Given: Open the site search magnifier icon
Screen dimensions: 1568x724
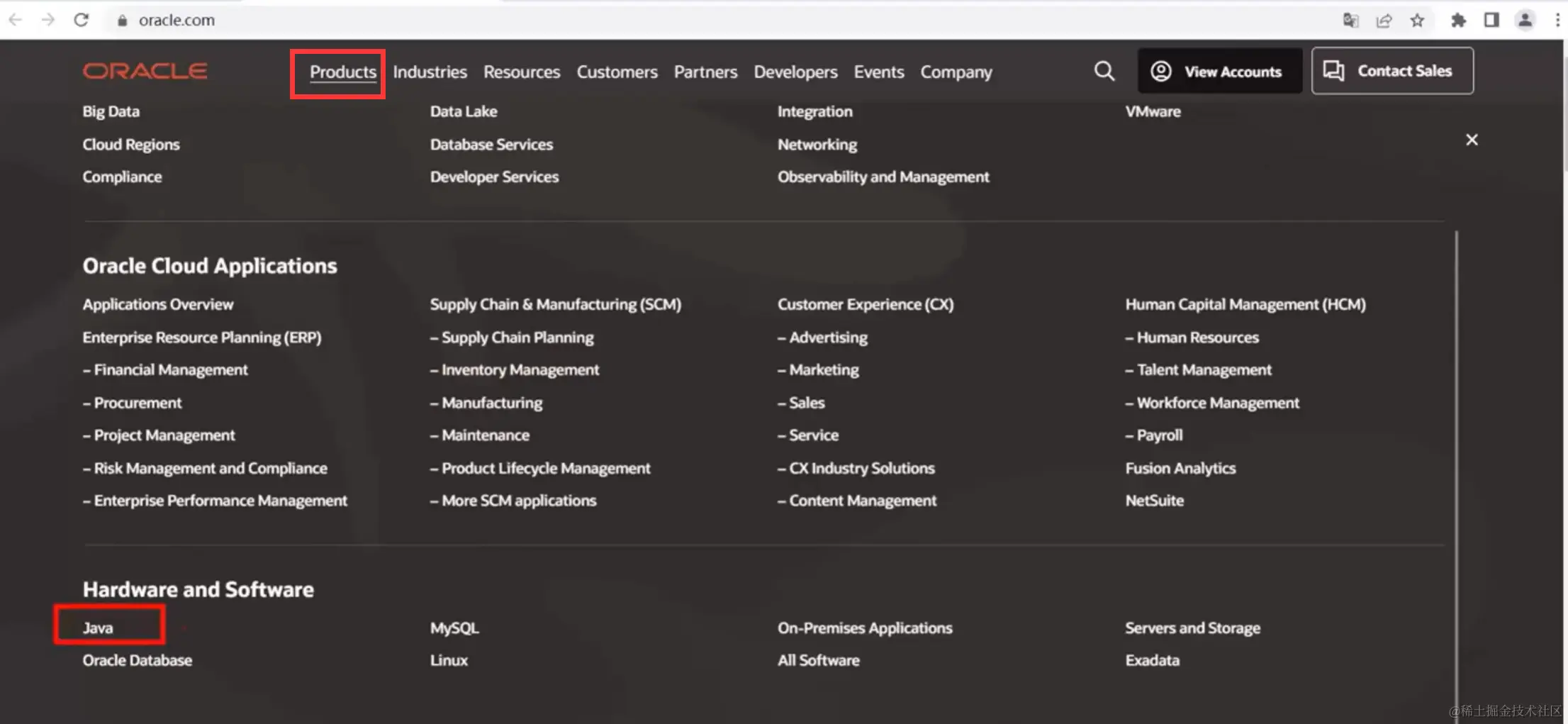Looking at the screenshot, I should [x=1104, y=71].
